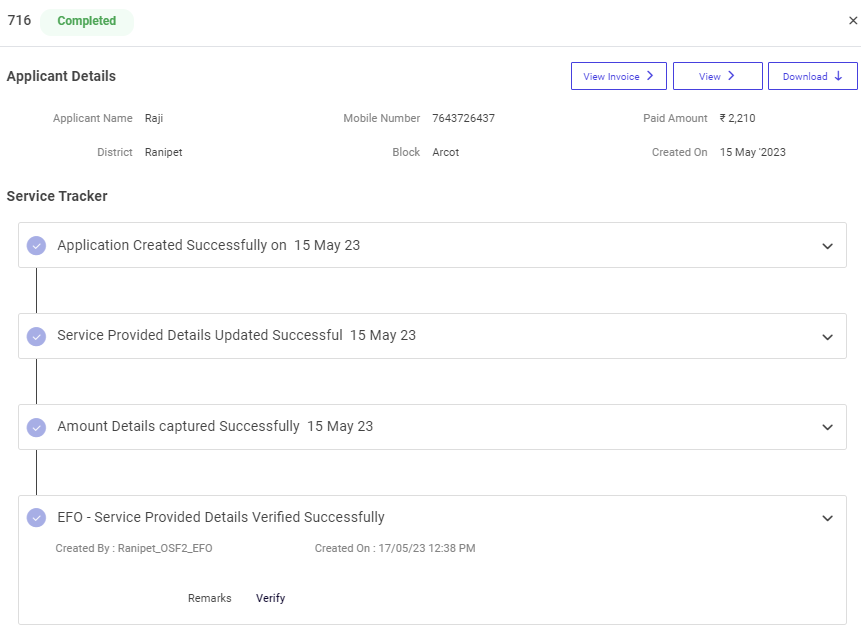Image resolution: width=861 pixels, height=625 pixels.
Task: Expand Service Provided Details Updated row
Action: 827,337
